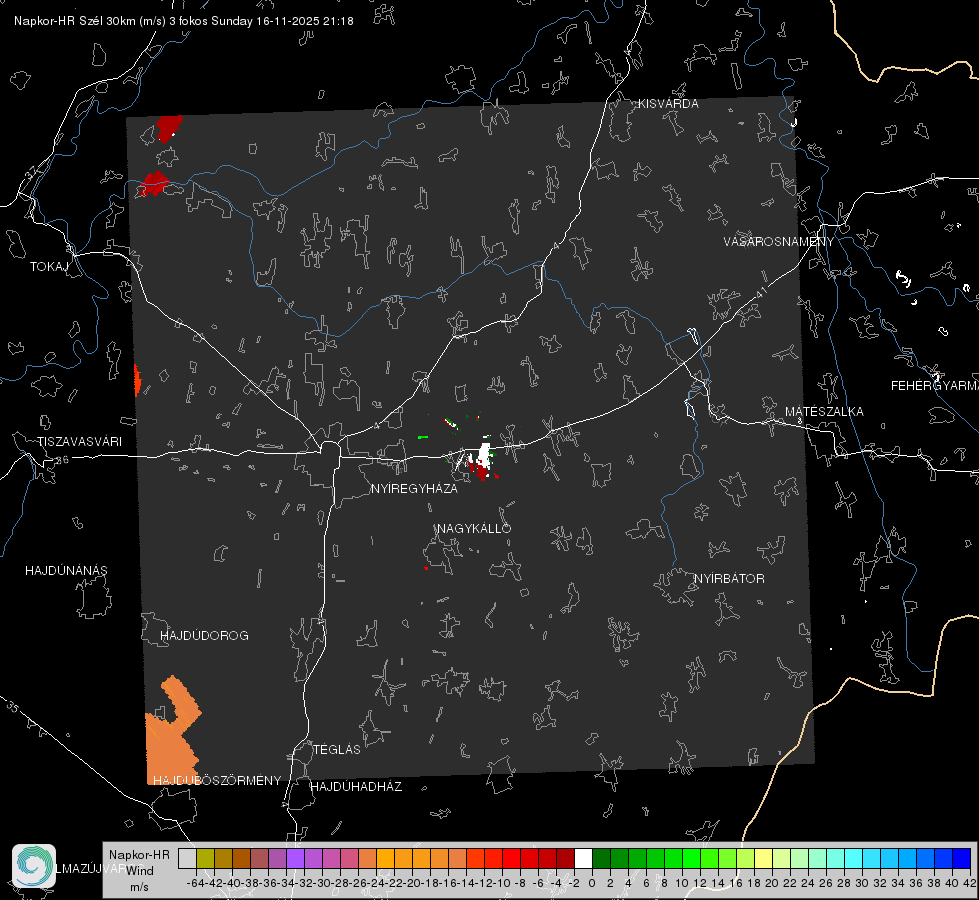The image size is (979, 900).
Task: Click the '-64' value at the legend's left end
Action: (x=195, y=883)
